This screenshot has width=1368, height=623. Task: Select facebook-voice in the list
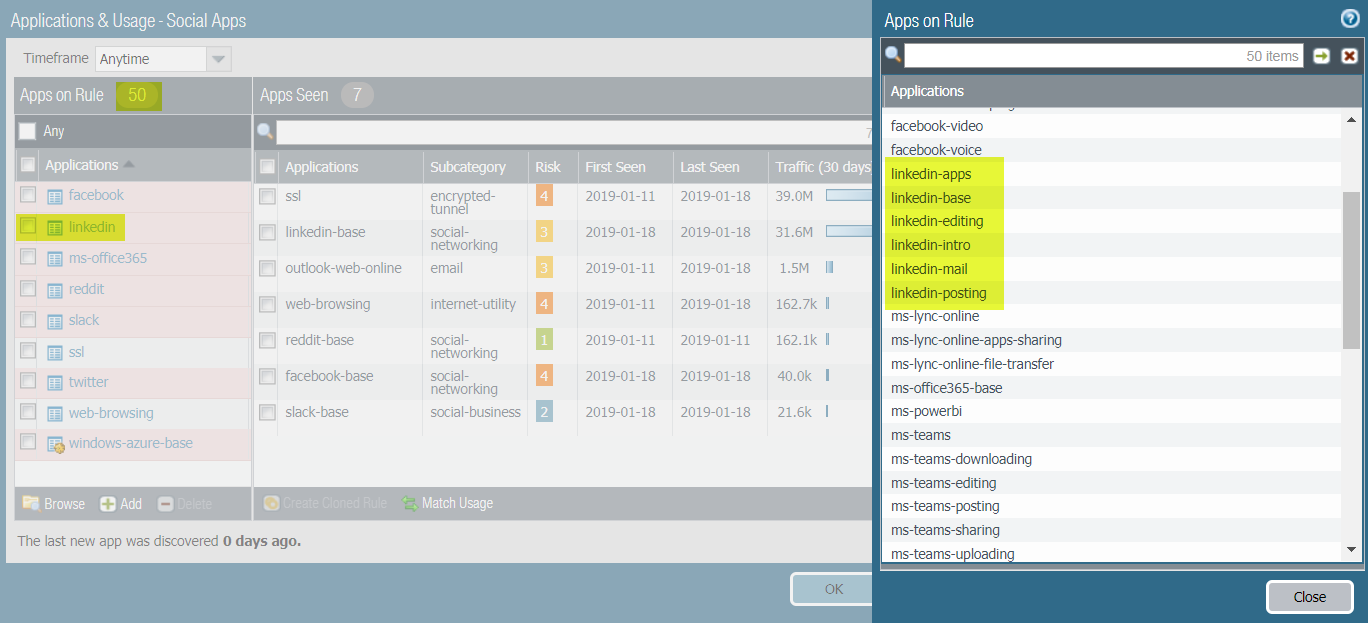[936, 150]
